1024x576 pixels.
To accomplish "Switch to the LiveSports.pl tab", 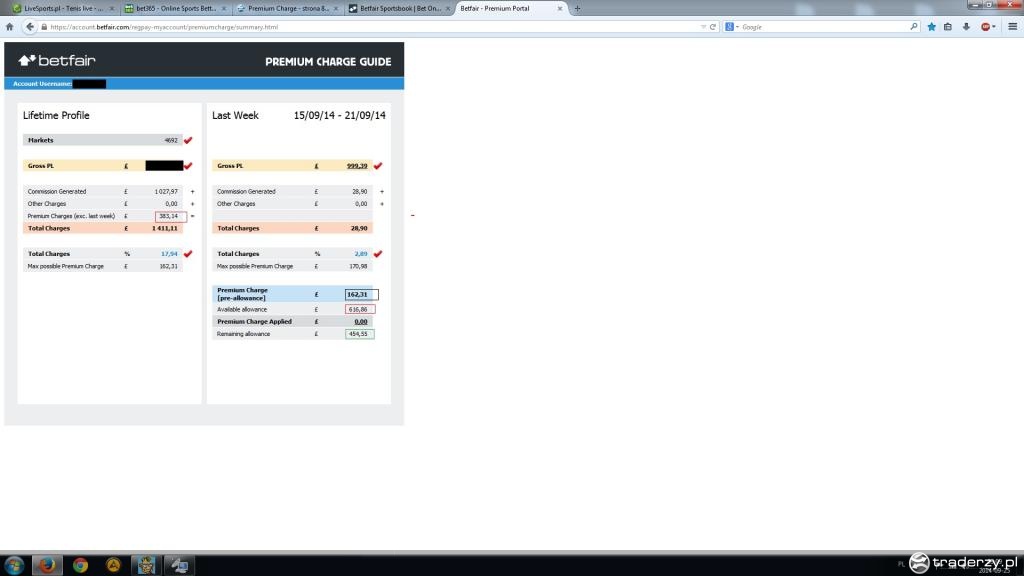I will click(63, 8).
